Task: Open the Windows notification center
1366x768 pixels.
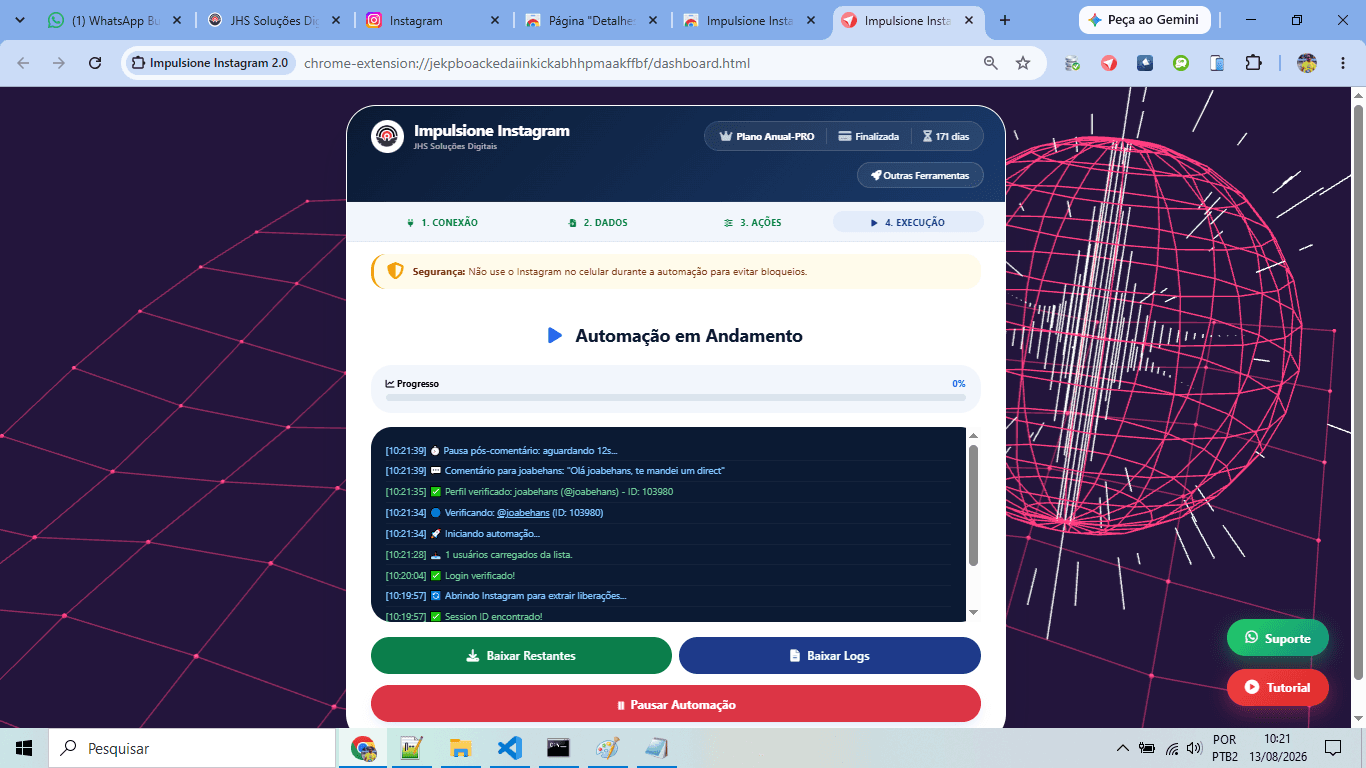Action: pos(1332,748)
